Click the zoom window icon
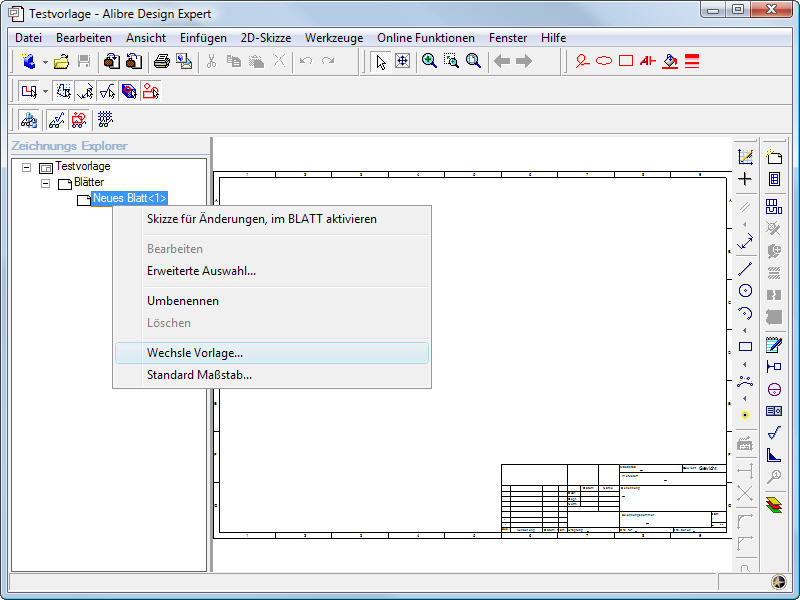The width and height of the screenshot is (800, 600). [451, 61]
